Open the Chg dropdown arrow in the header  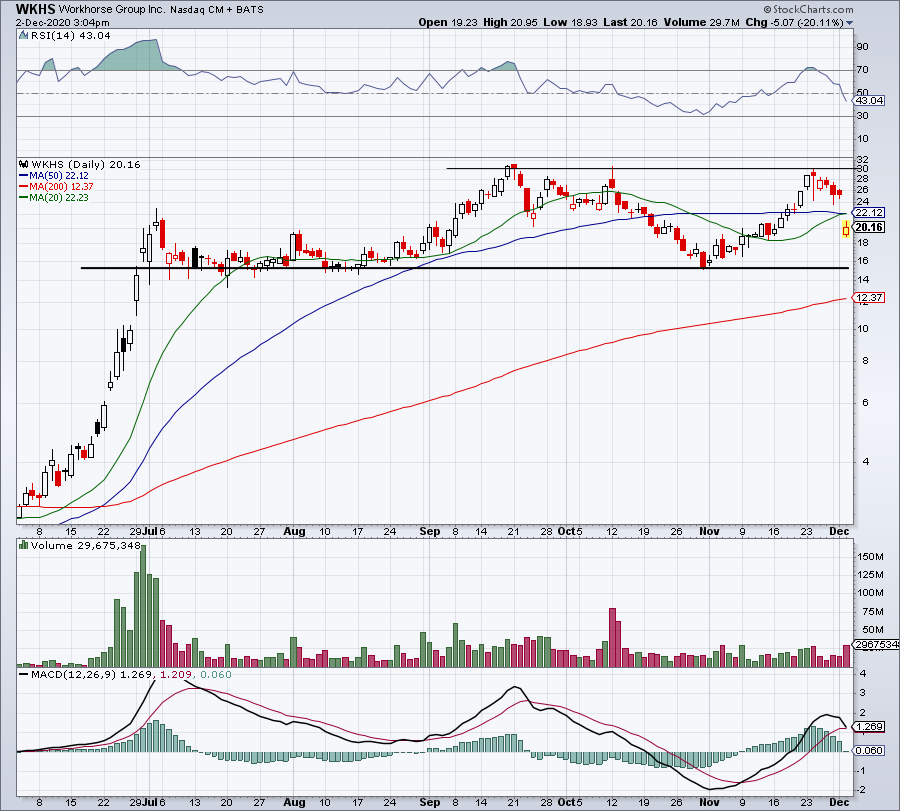pyautogui.click(x=849, y=23)
